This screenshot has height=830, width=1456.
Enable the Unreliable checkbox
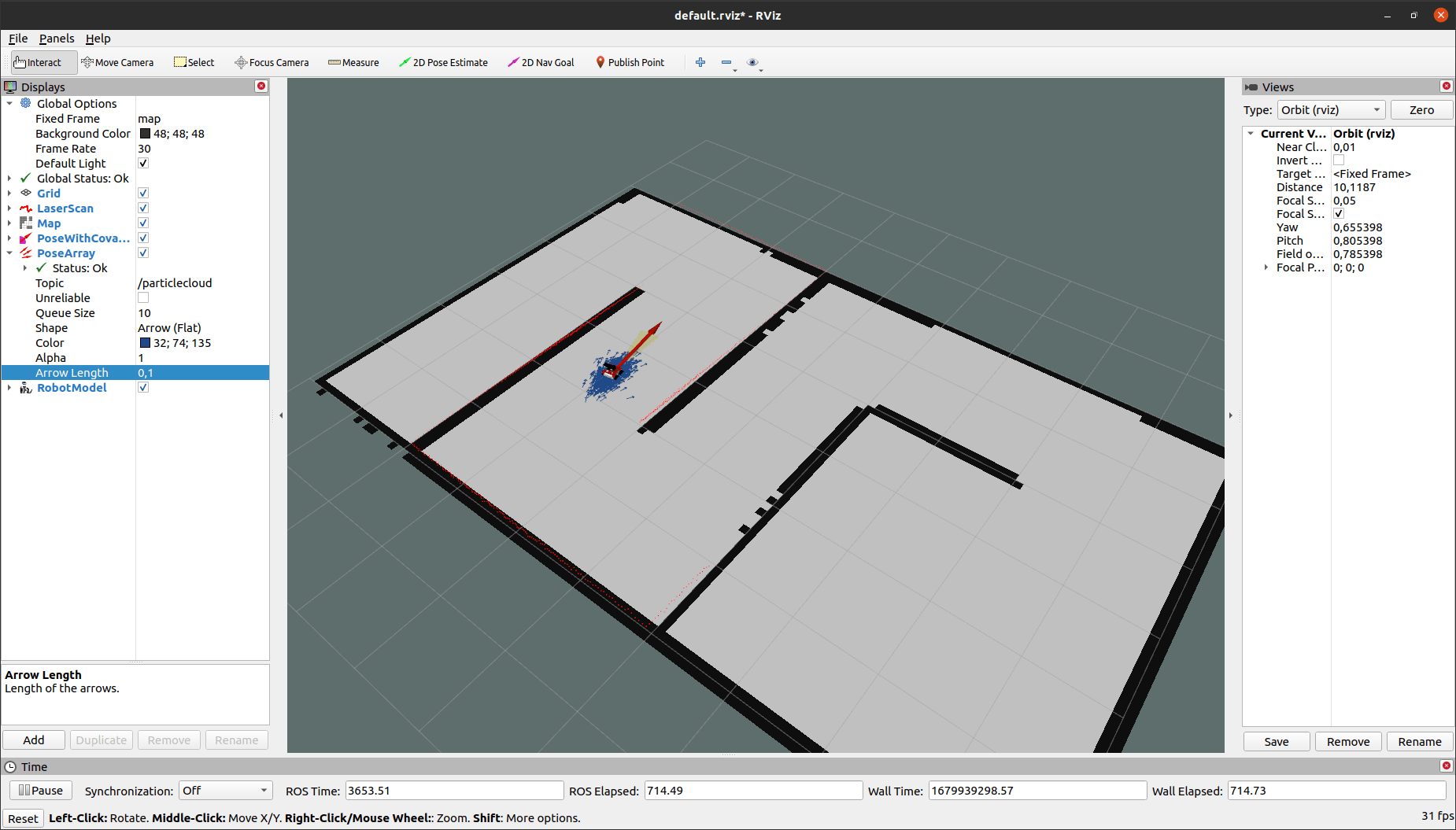pos(143,298)
